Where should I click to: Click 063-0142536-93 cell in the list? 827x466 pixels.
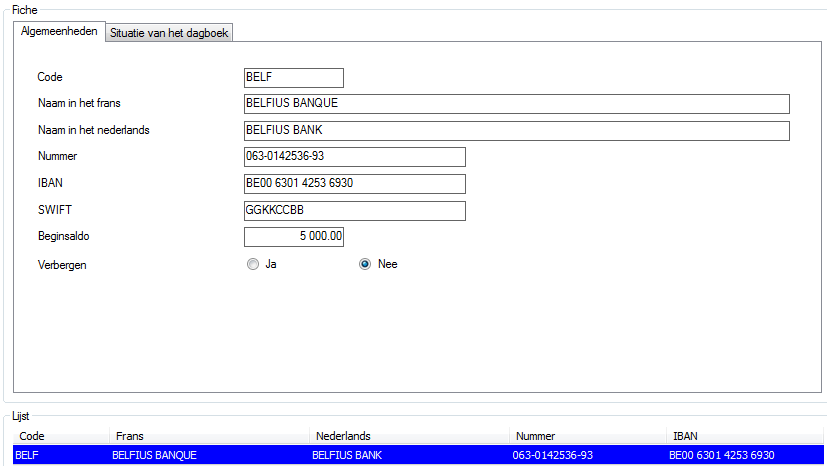(553, 455)
